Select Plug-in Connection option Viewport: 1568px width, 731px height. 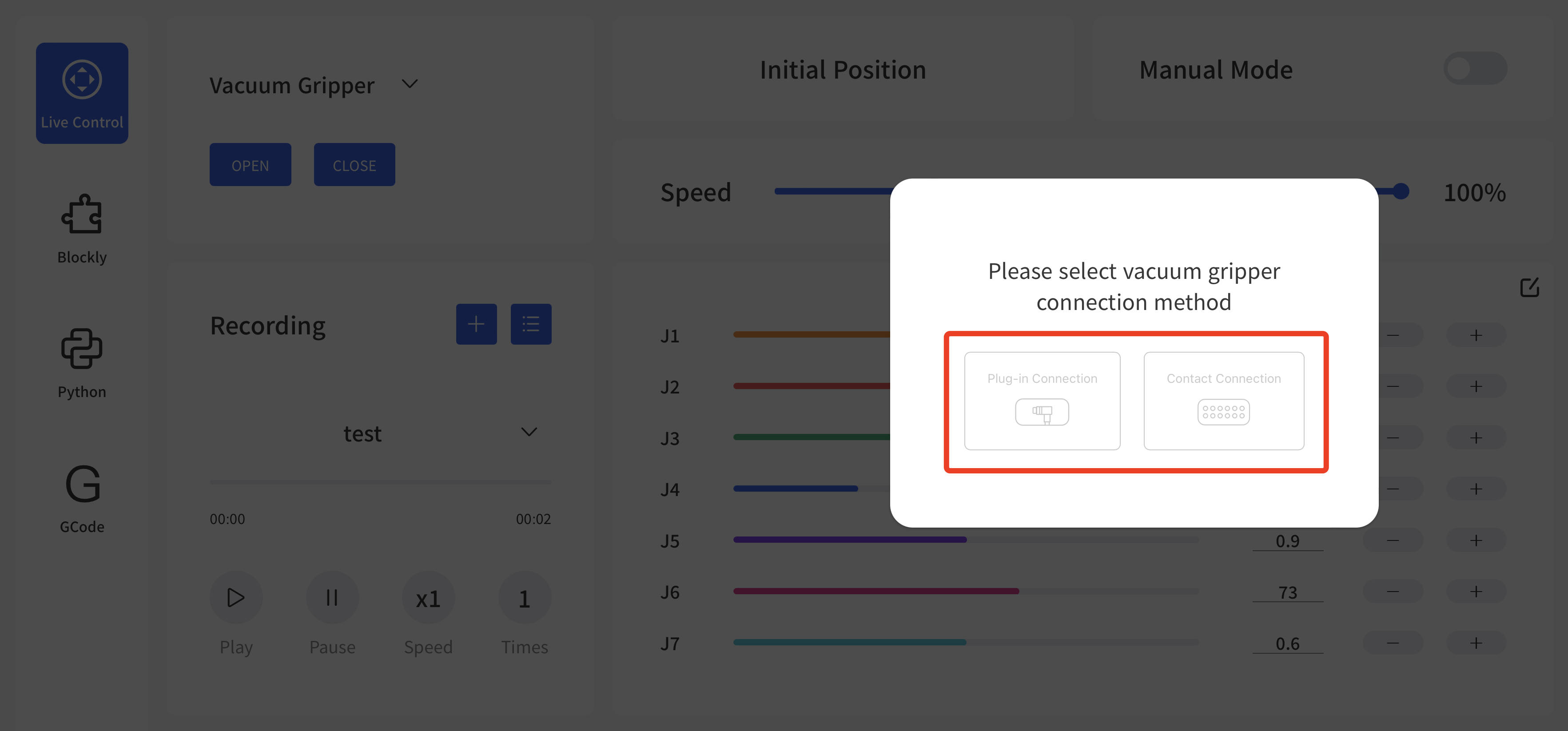[x=1042, y=401]
